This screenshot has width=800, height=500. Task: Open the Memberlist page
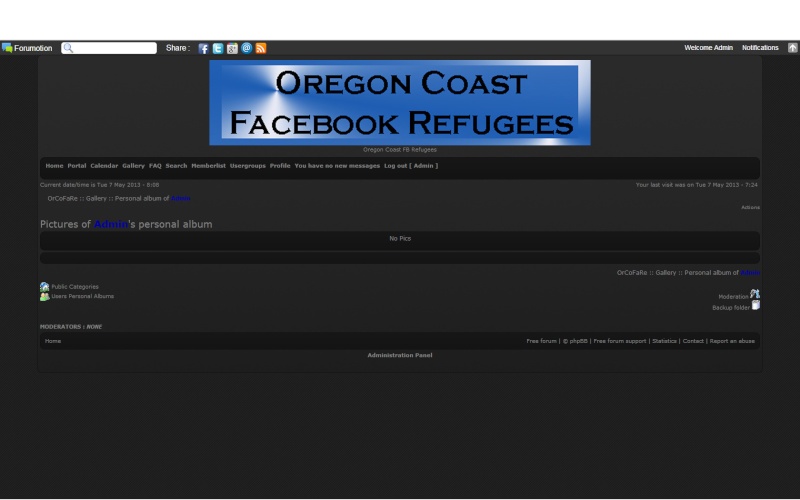click(208, 166)
